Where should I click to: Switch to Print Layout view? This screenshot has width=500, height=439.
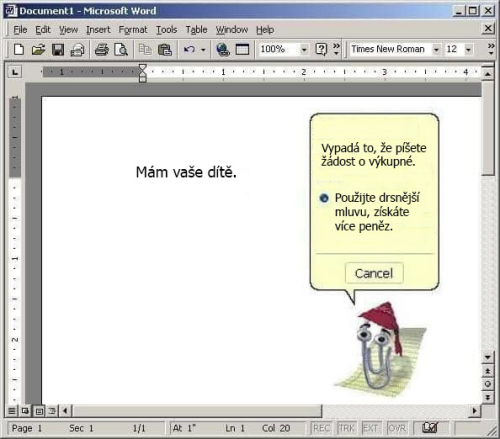(39, 411)
